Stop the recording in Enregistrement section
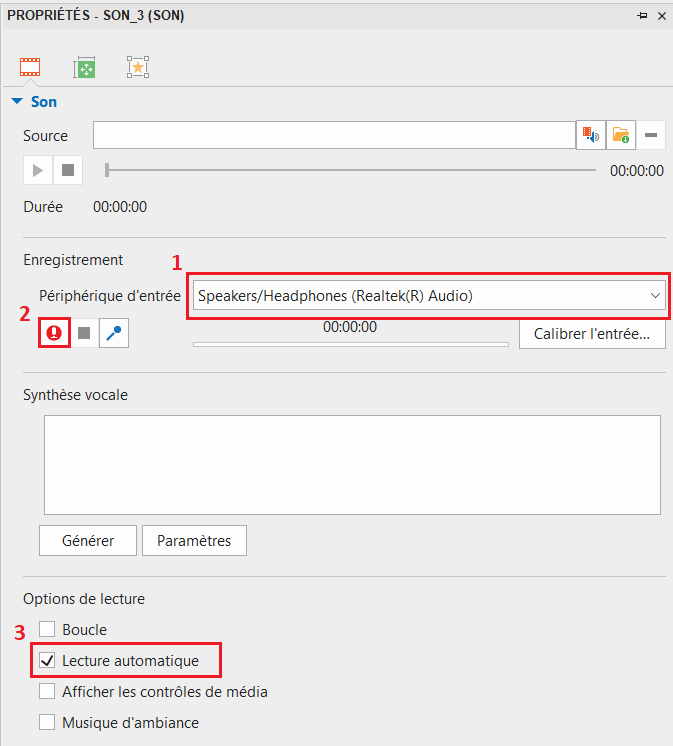The width and height of the screenshot is (673, 746). (x=84, y=334)
